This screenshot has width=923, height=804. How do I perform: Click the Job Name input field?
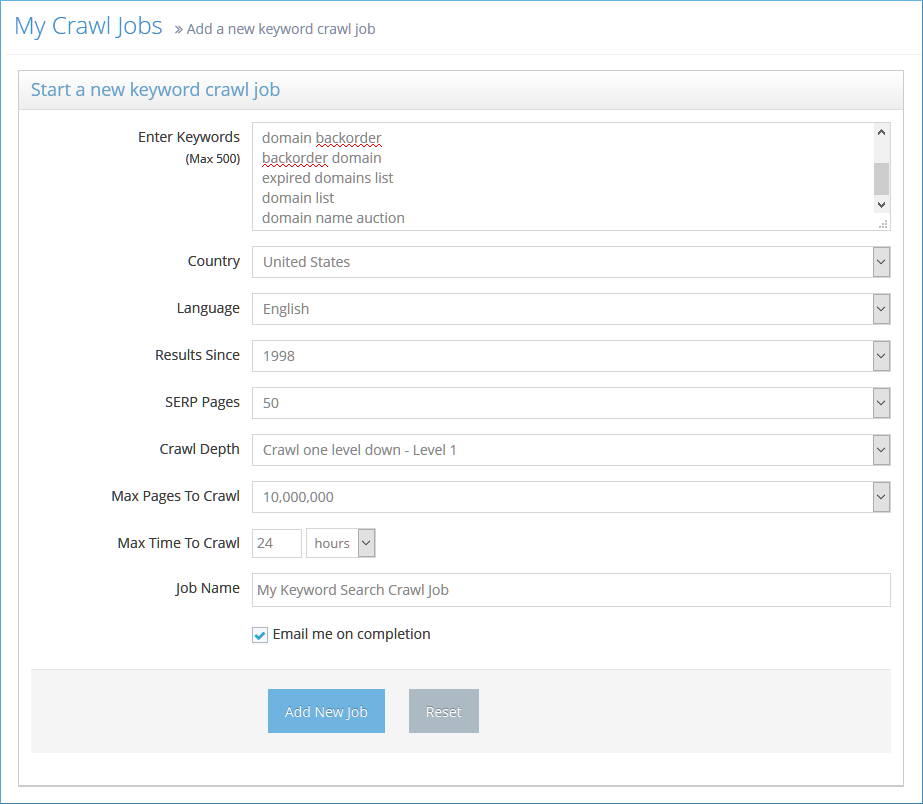click(571, 590)
